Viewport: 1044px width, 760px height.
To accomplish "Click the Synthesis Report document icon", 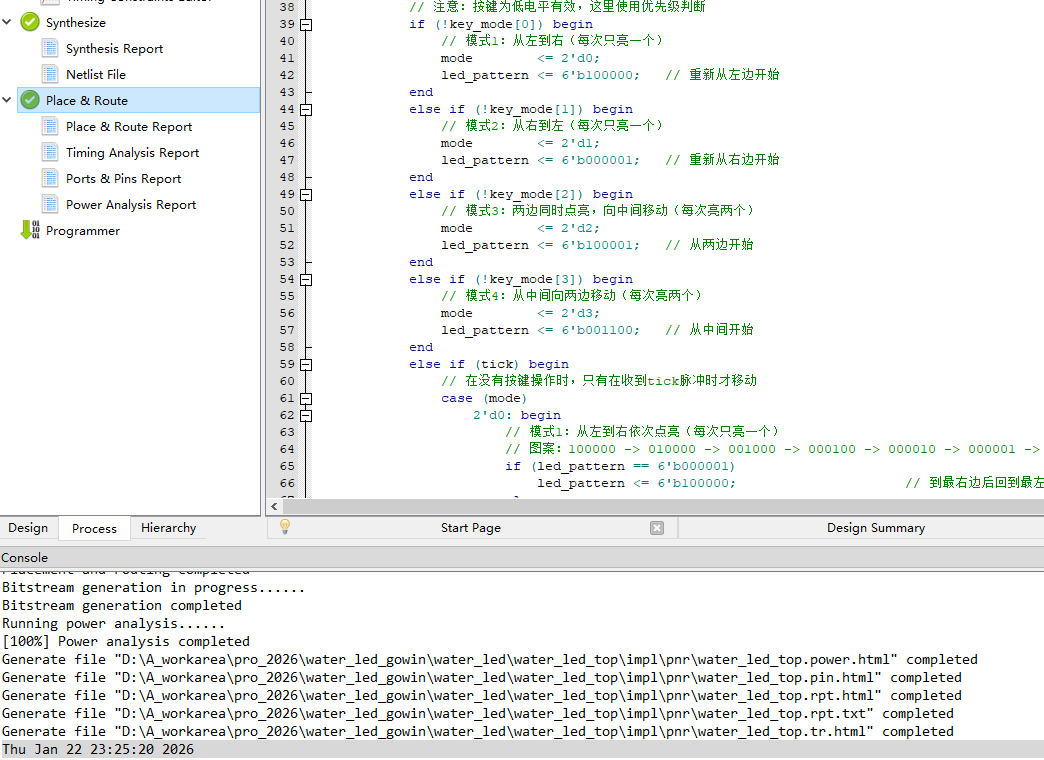I will 50,48.
